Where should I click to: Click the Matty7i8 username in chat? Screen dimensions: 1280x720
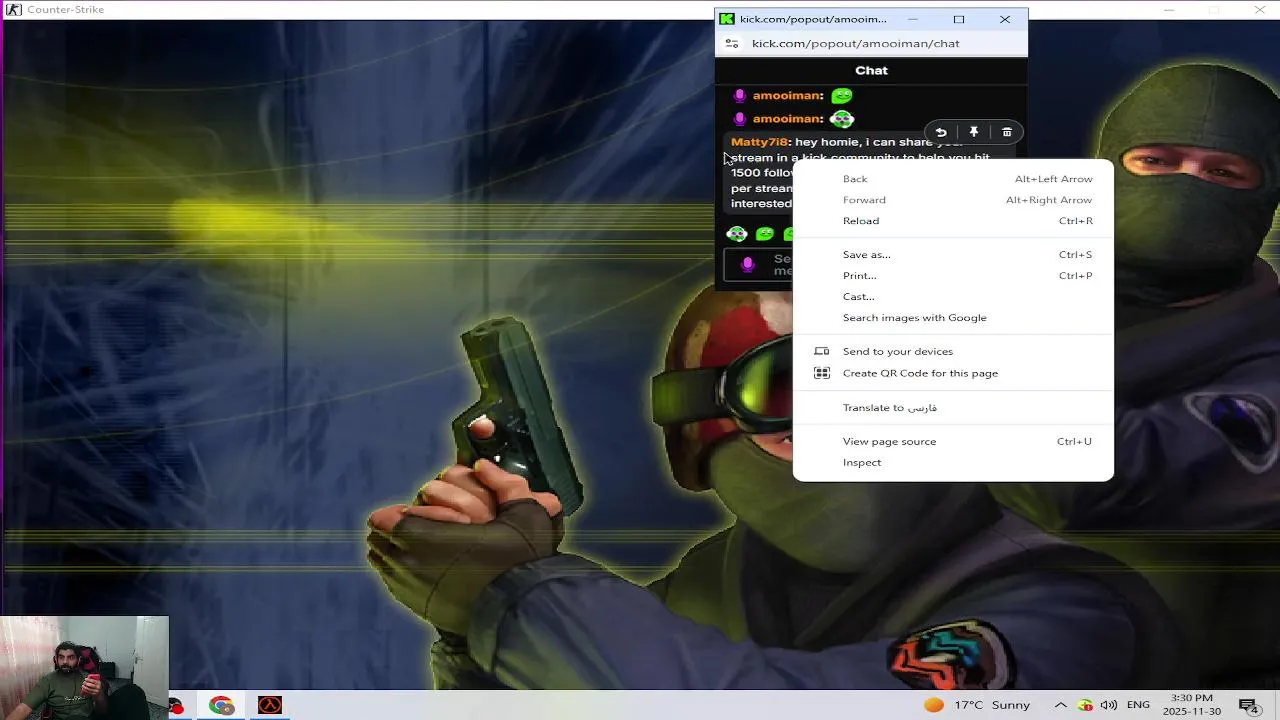759,142
